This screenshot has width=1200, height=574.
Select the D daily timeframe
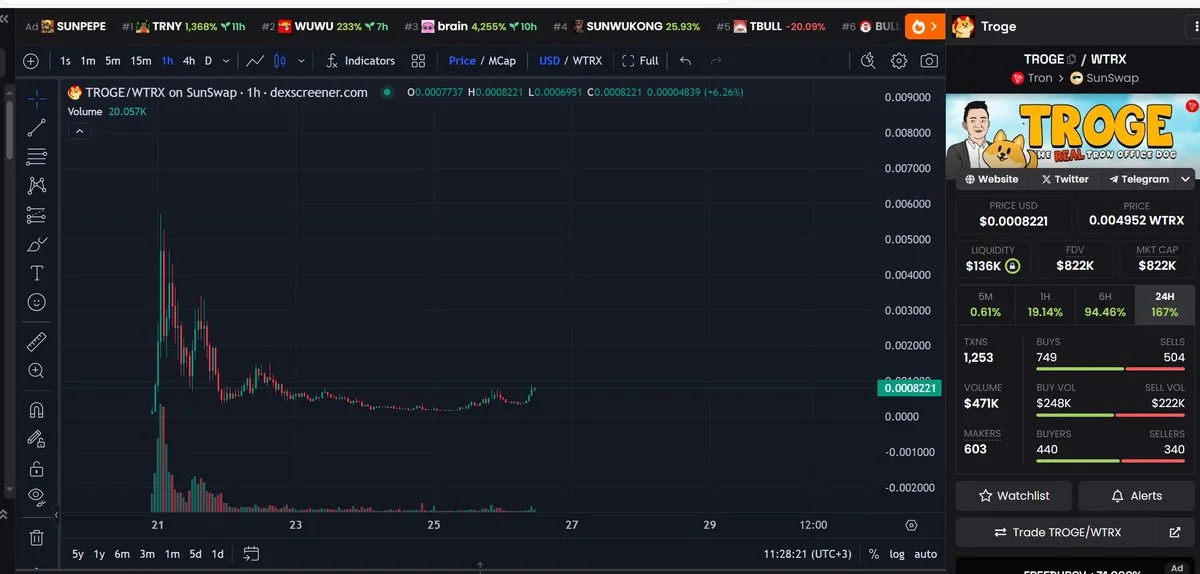click(x=208, y=61)
